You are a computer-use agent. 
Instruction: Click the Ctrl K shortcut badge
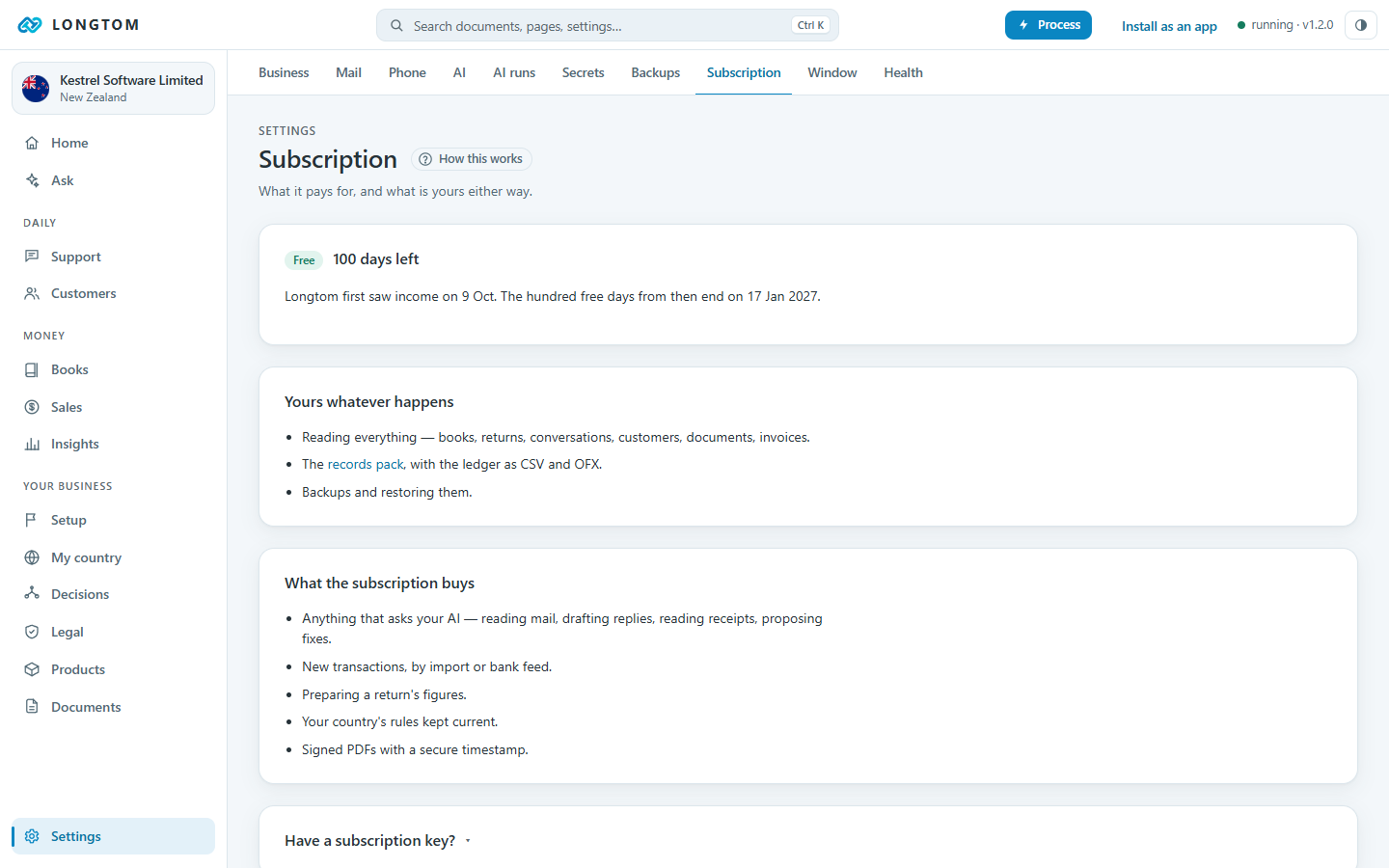coord(810,26)
